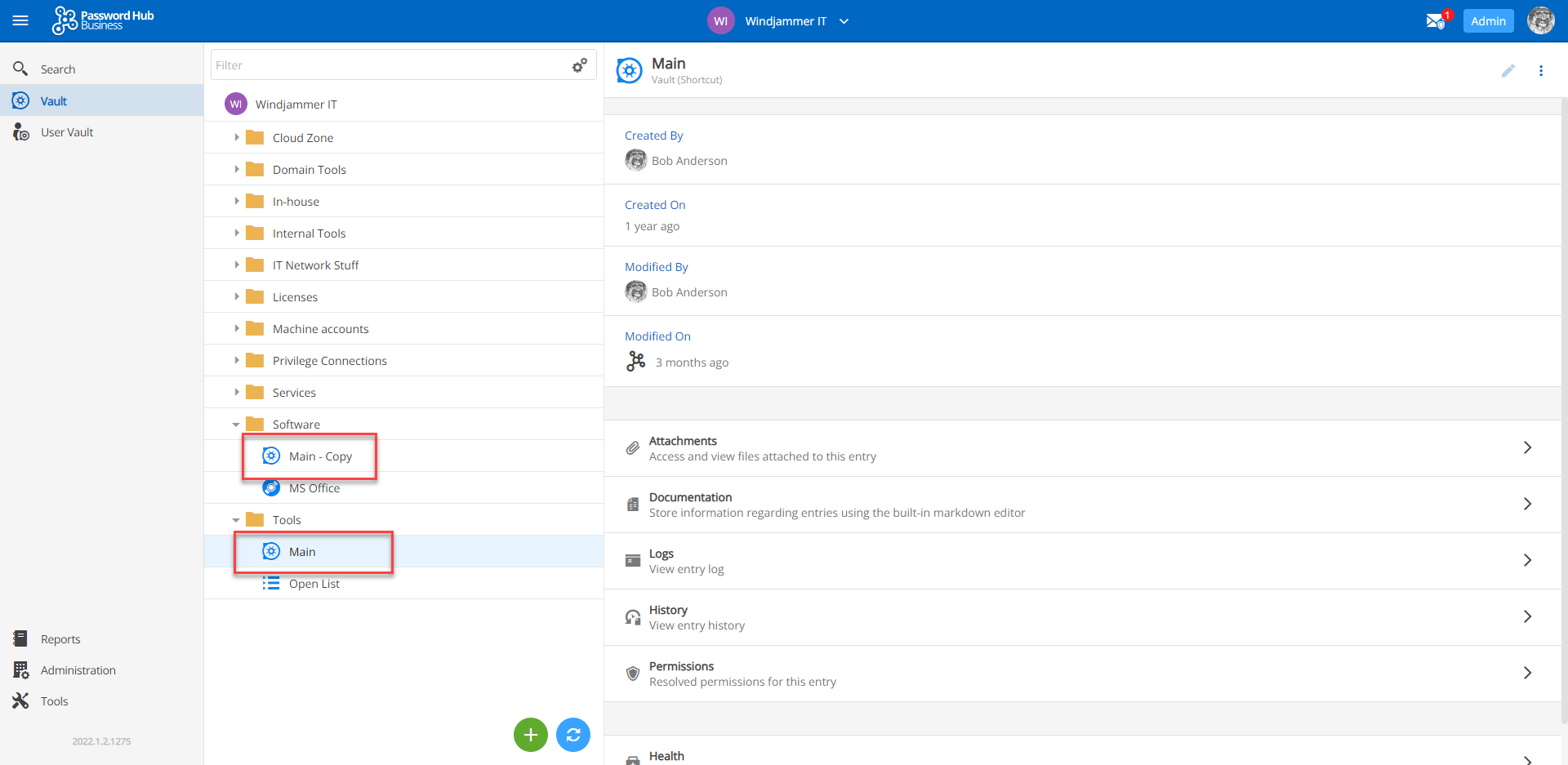Select the Main - Copy entry
Image resolution: width=1568 pixels, height=765 pixels.
pyautogui.click(x=320, y=456)
